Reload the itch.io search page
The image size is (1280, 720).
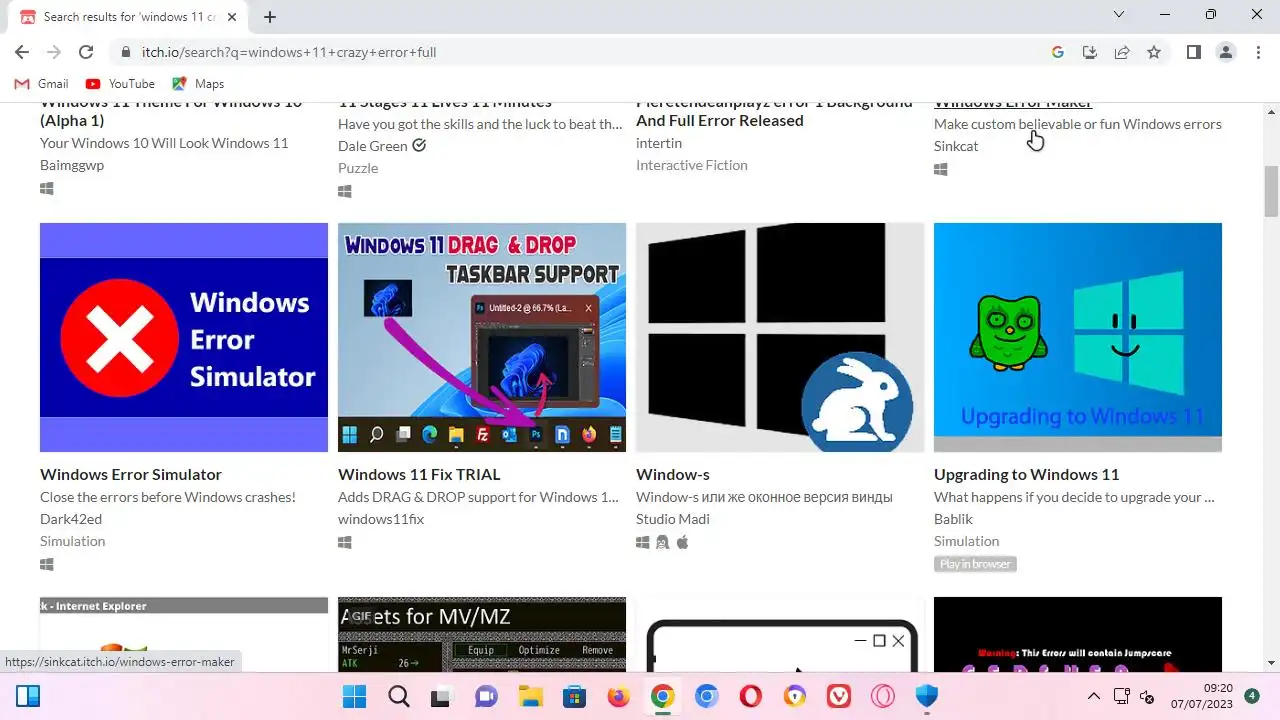[86, 52]
